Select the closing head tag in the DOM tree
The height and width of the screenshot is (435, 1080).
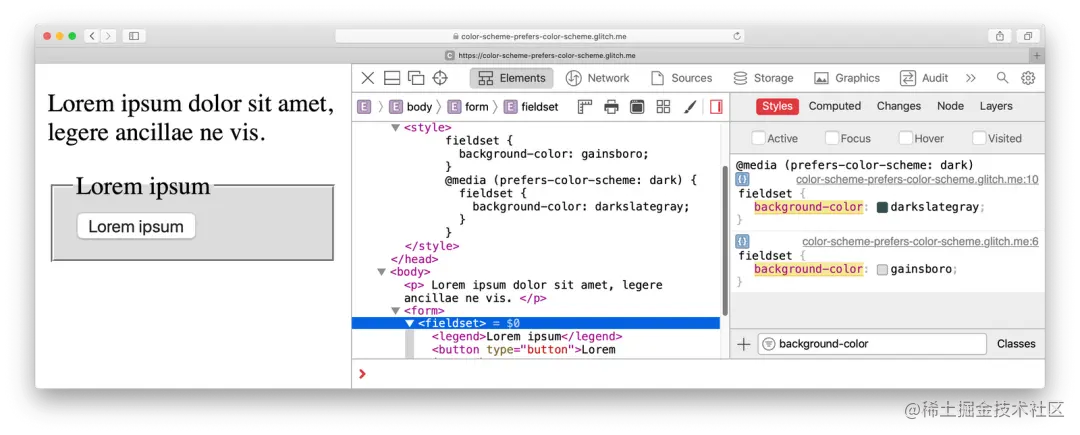tap(414, 259)
